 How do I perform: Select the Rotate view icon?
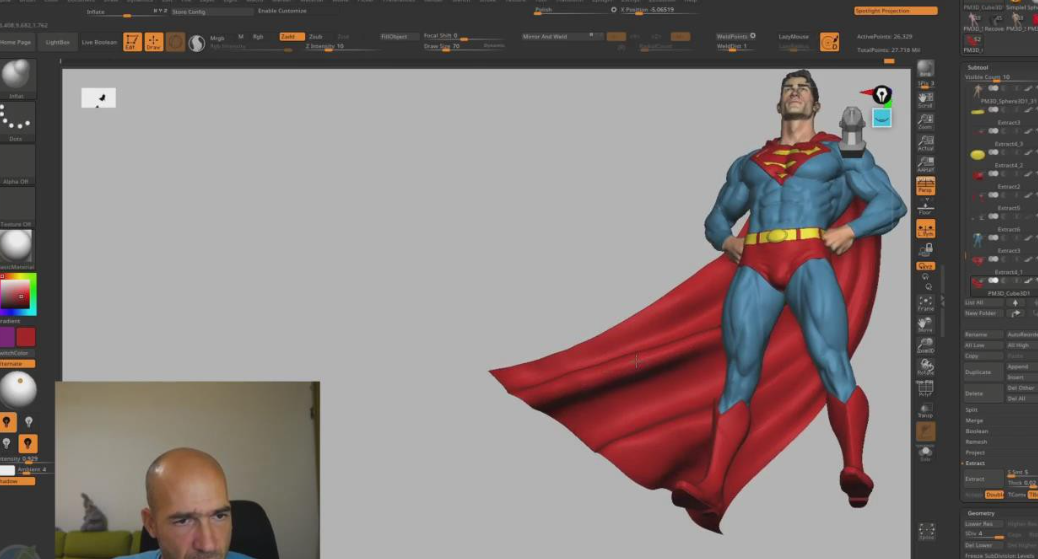[x=925, y=366]
